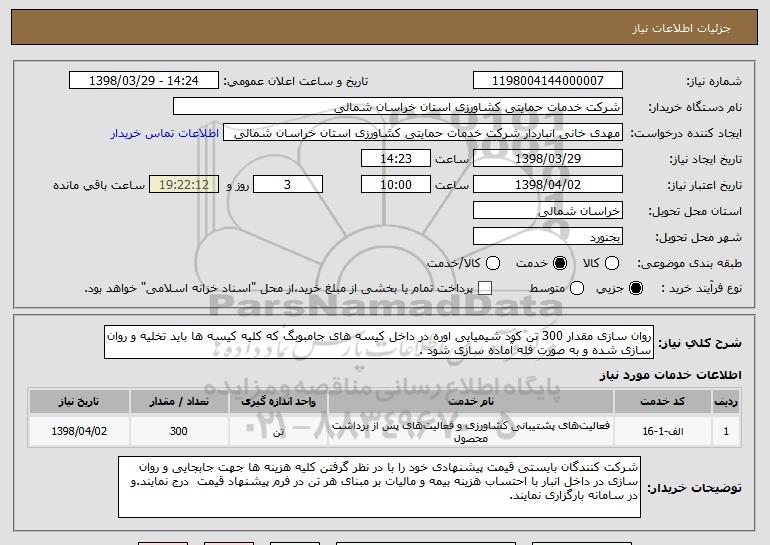Screen dimensions: 770x545
Task: Click the remaining time countdown 19:22:12
Action: tap(184, 185)
